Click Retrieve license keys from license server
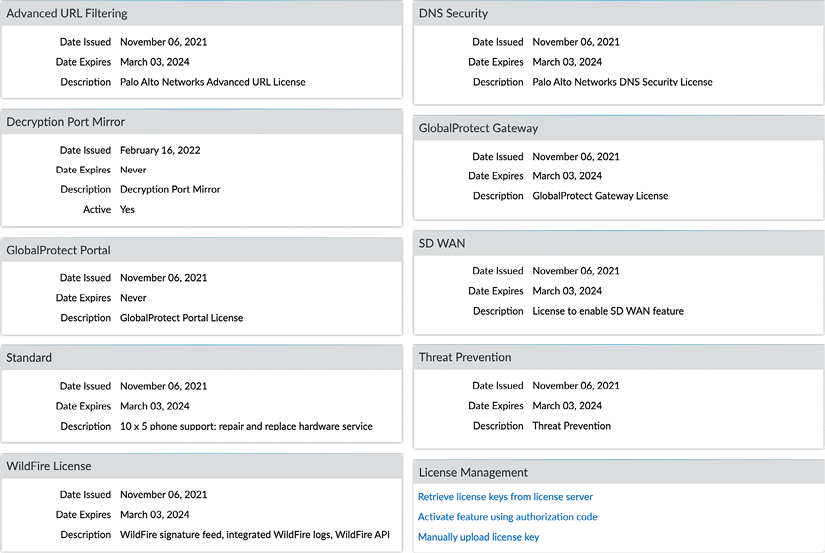 [505, 497]
